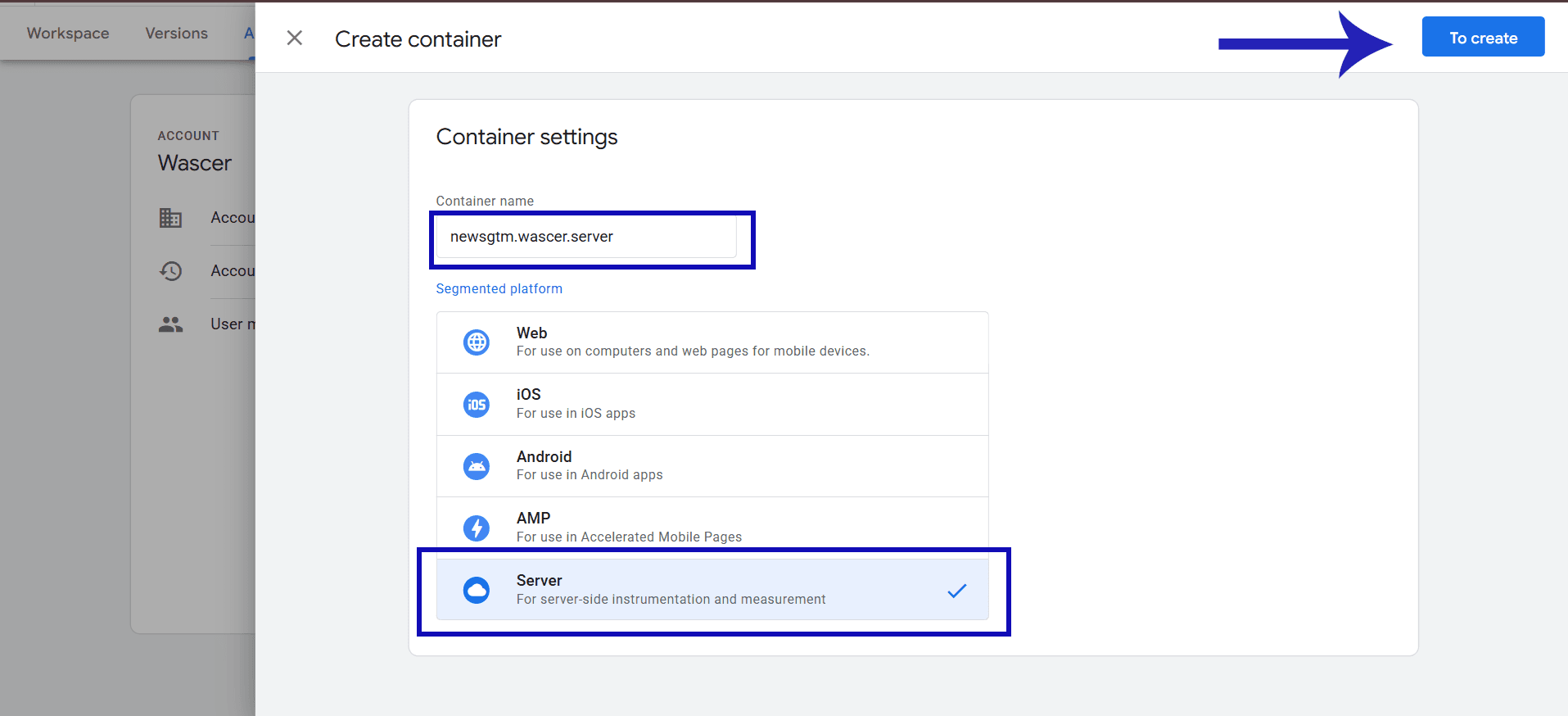Image resolution: width=1568 pixels, height=716 pixels.
Task: Click the Create container title
Action: (x=418, y=39)
